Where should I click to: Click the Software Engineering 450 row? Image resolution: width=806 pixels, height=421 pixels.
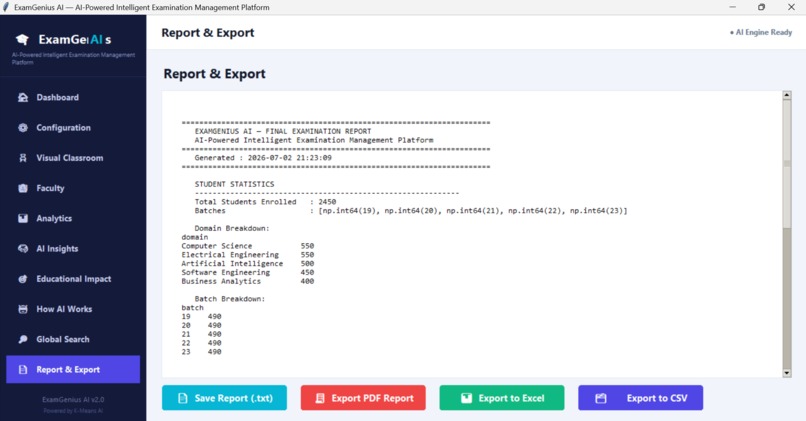(x=248, y=272)
